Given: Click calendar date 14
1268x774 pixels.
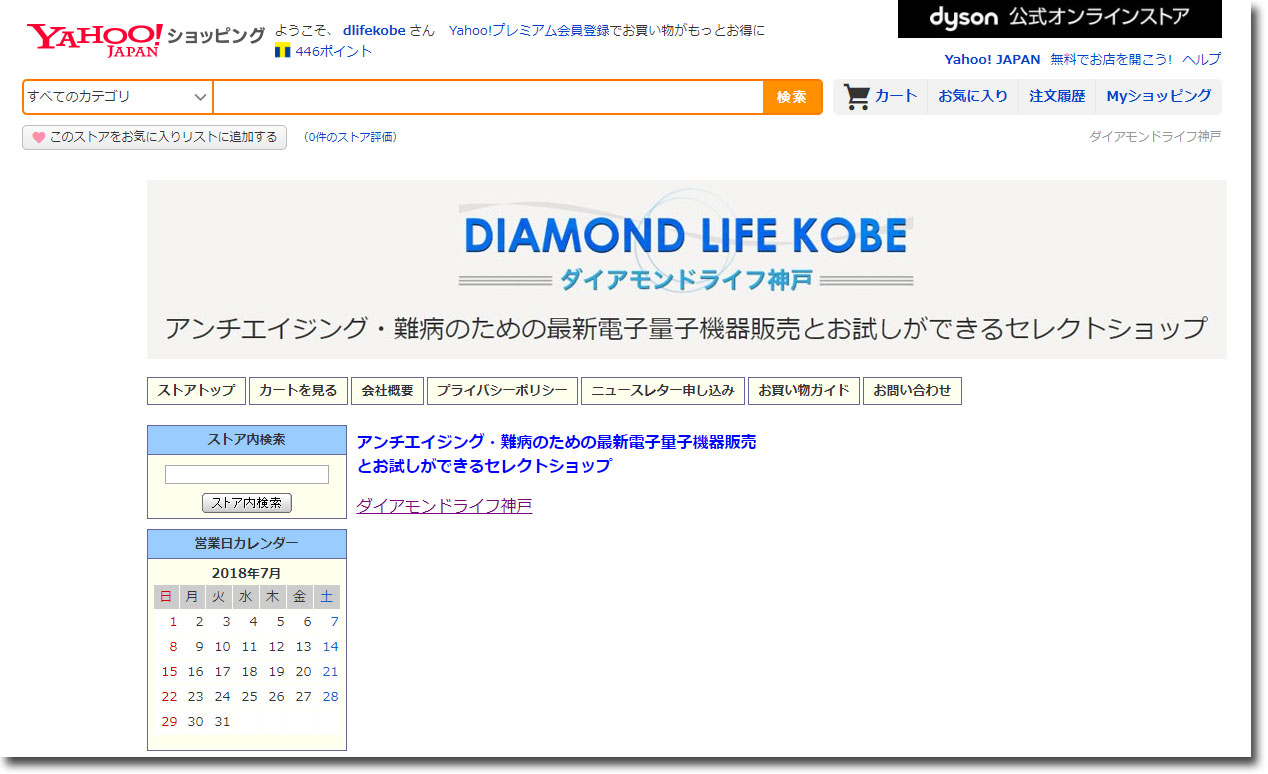Looking at the screenshot, I should (x=330, y=647).
